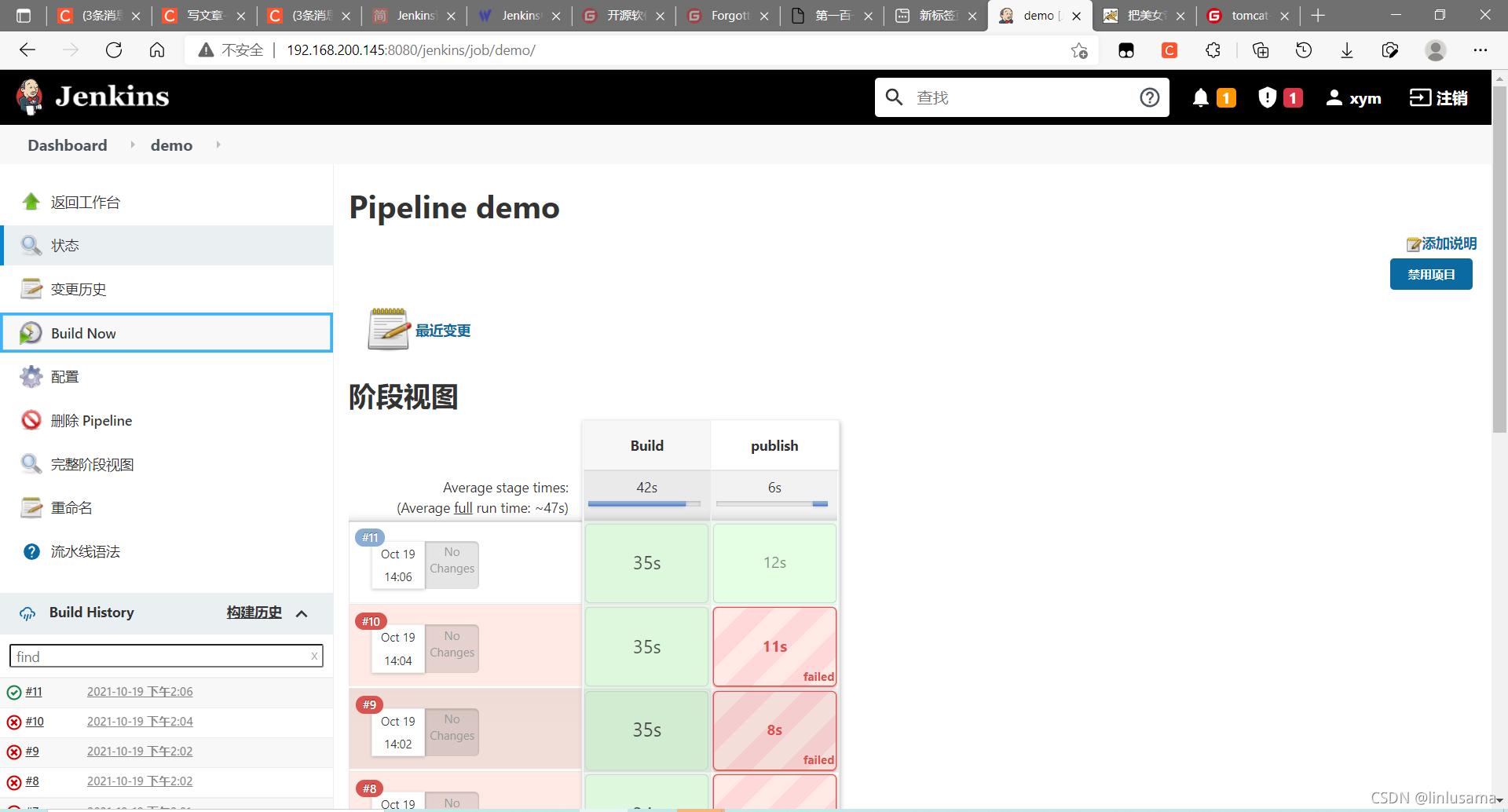This screenshot has width=1508, height=812.
Task: Switch to the Forgot browser tab
Action: [727, 16]
